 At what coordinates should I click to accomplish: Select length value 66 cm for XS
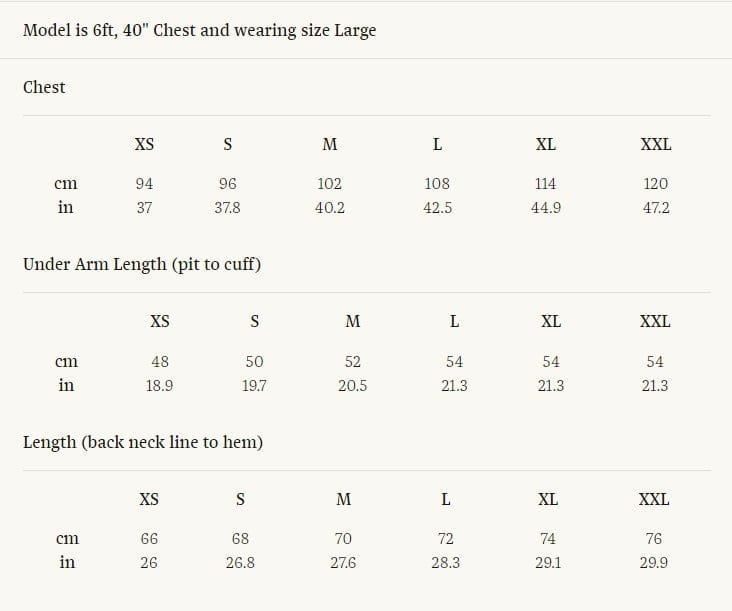[149, 539]
